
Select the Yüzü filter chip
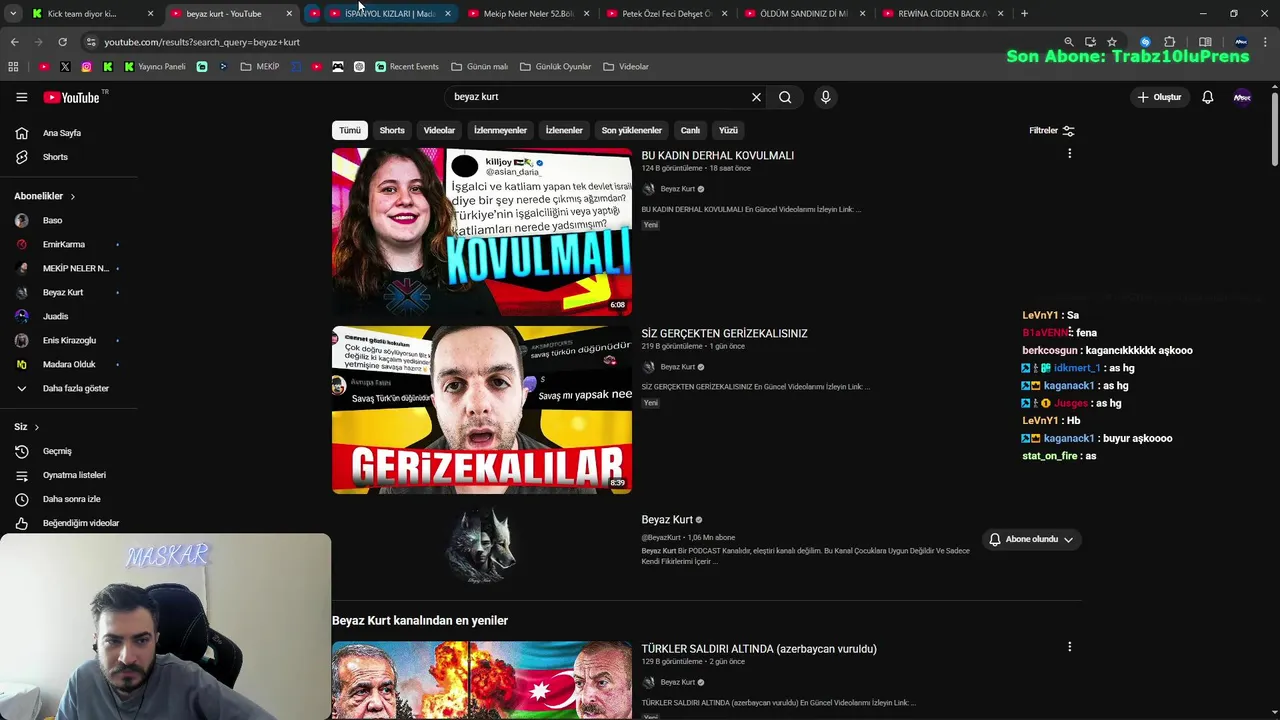click(x=728, y=130)
